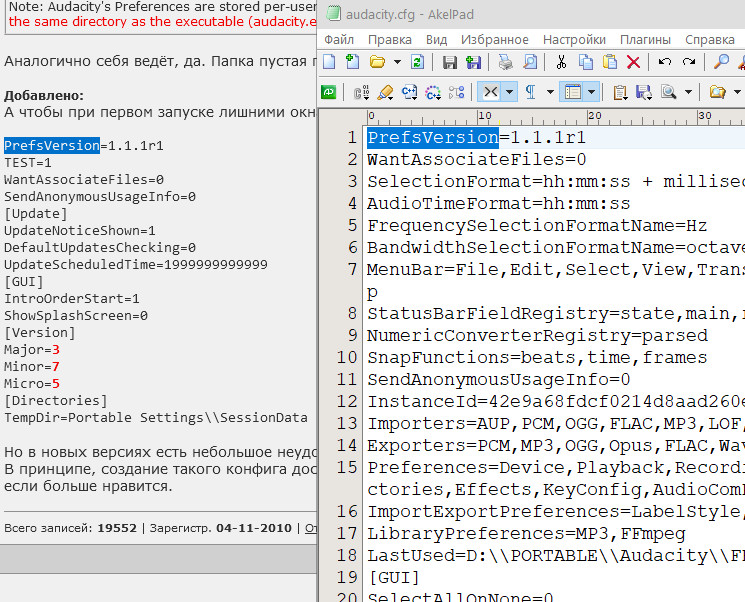Delete selection with the red X icon

[633, 62]
